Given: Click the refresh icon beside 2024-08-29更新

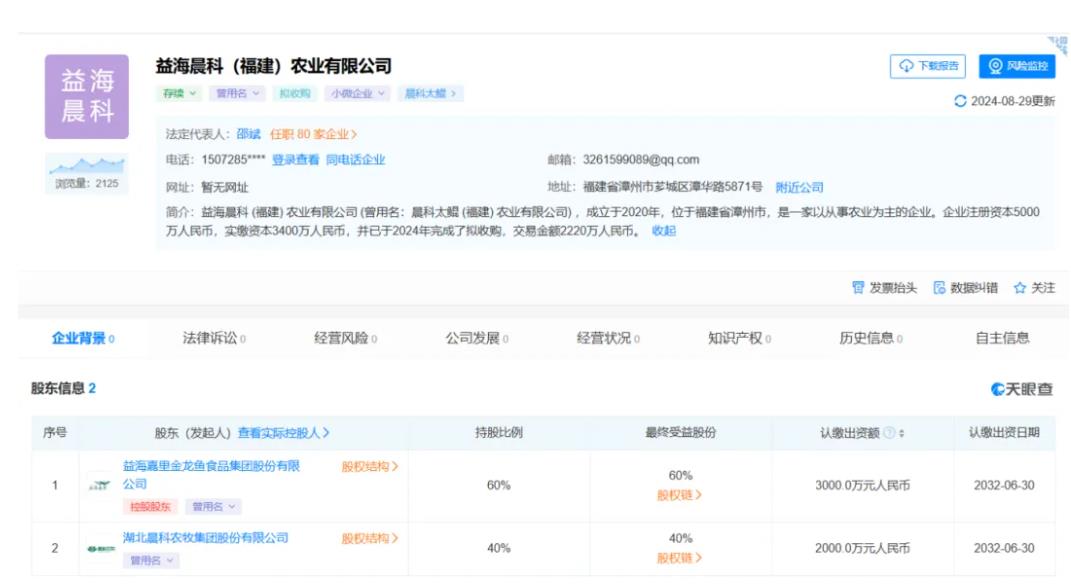Looking at the screenshot, I should coord(960,101).
